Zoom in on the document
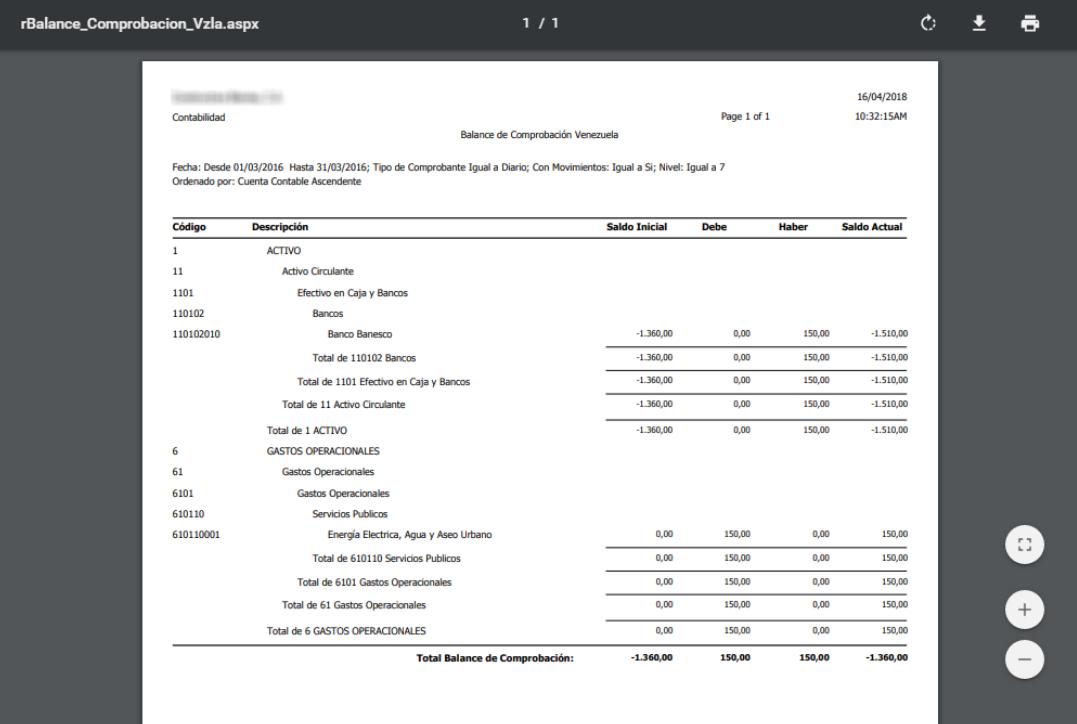The width and height of the screenshot is (1077, 724). click(1024, 609)
